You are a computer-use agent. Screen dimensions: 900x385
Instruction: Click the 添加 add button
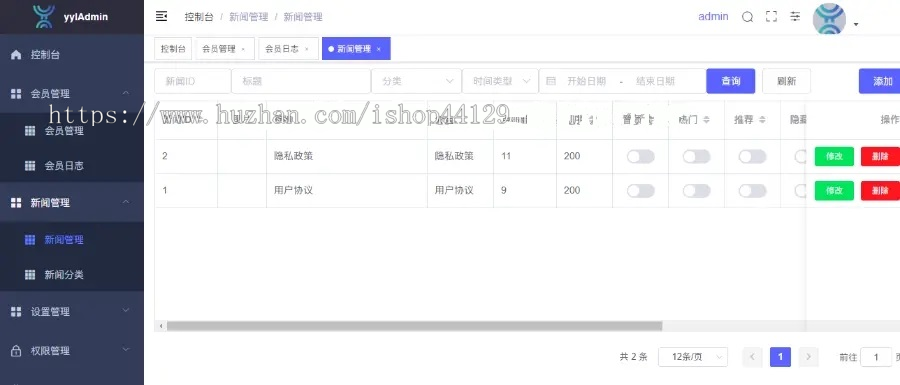pos(879,81)
